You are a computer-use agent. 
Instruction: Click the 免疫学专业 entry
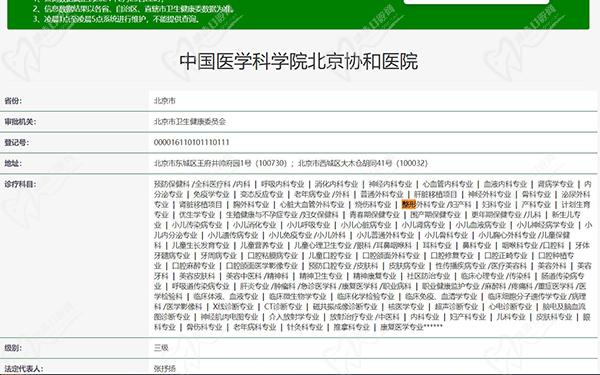click(211, 194)
